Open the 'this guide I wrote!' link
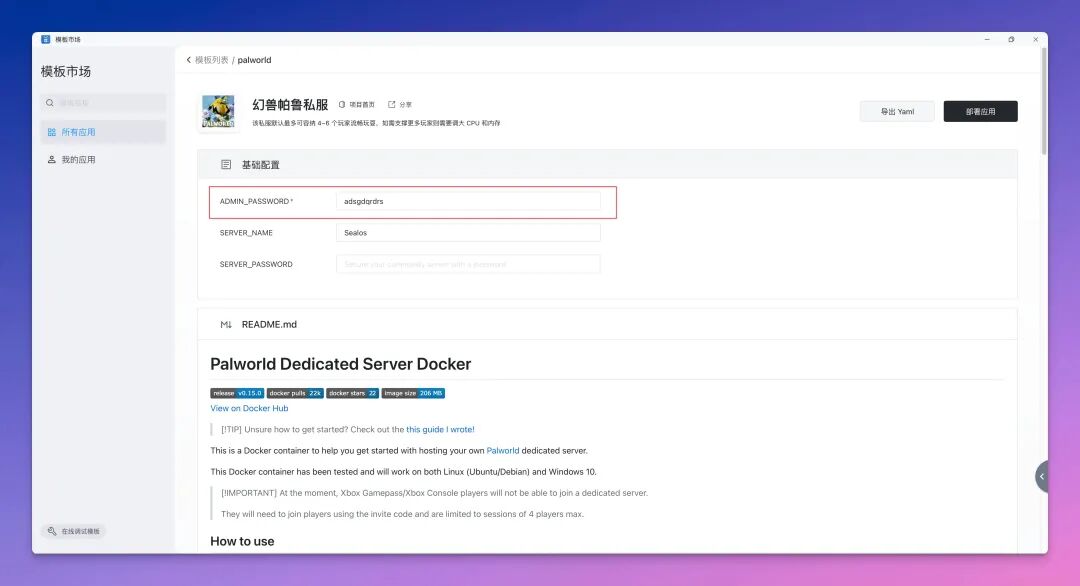The width and height of the screenshot is (1080, 586). [x=440, y=429]
